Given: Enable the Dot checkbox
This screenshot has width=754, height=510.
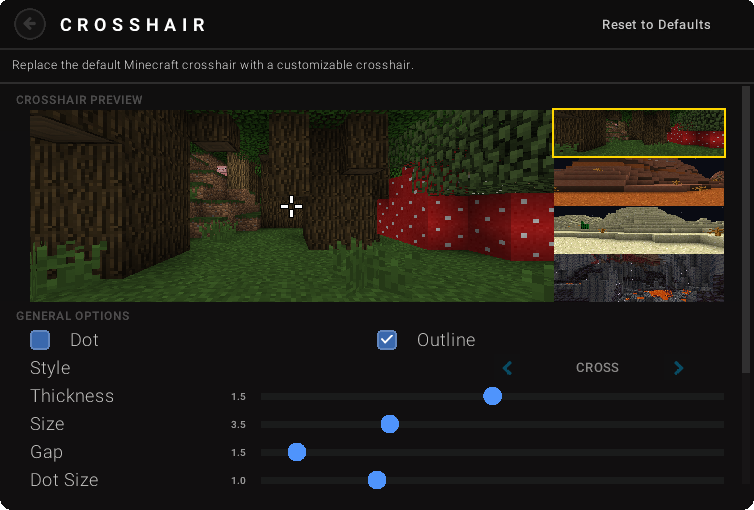Looking at the screenshot, I should (x=40, y=339).
